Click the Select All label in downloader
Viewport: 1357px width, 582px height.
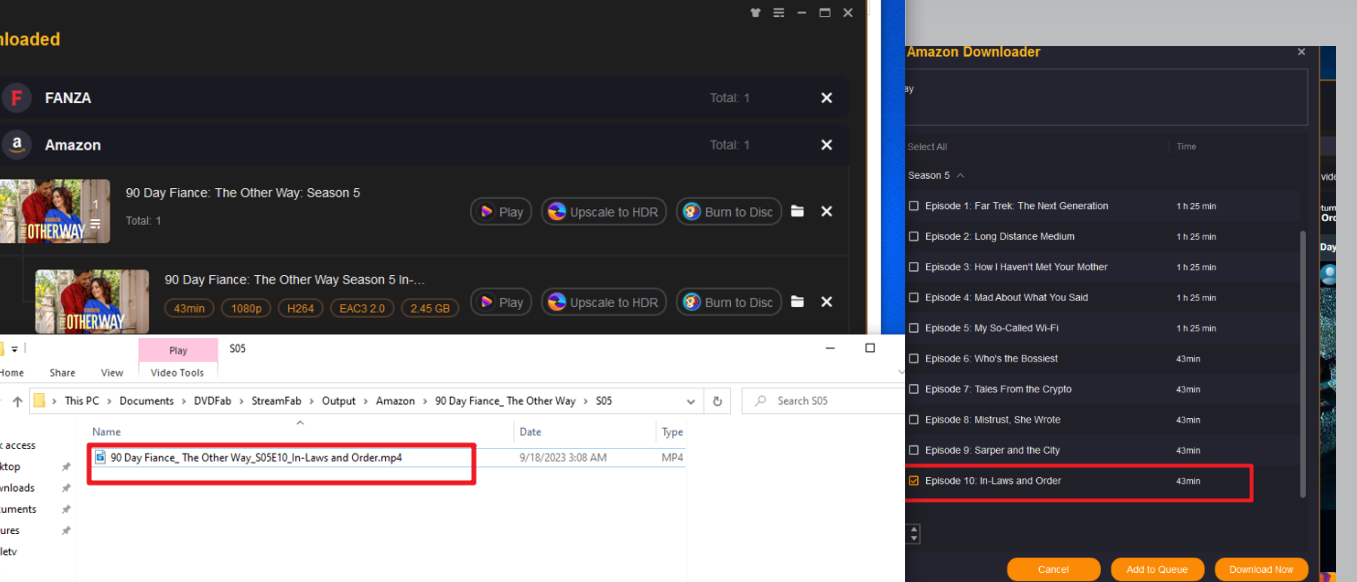point(927,147)
